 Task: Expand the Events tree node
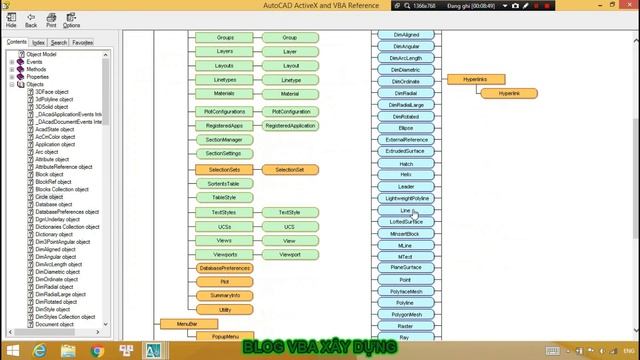tap(12, 62)
